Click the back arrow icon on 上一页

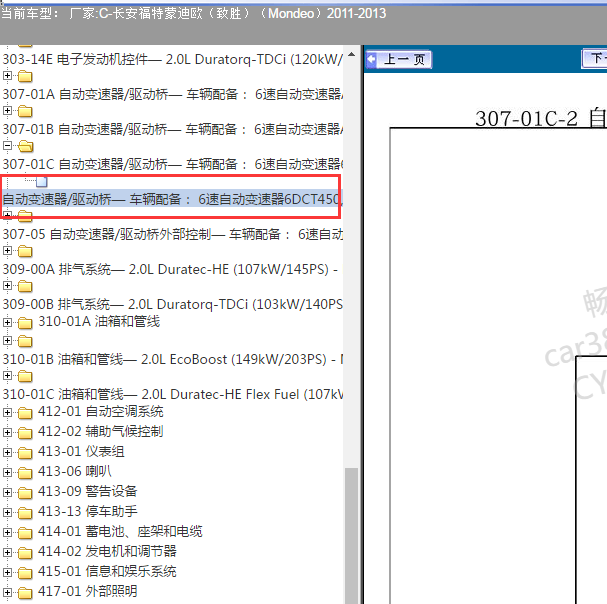(x=372, y=60)
